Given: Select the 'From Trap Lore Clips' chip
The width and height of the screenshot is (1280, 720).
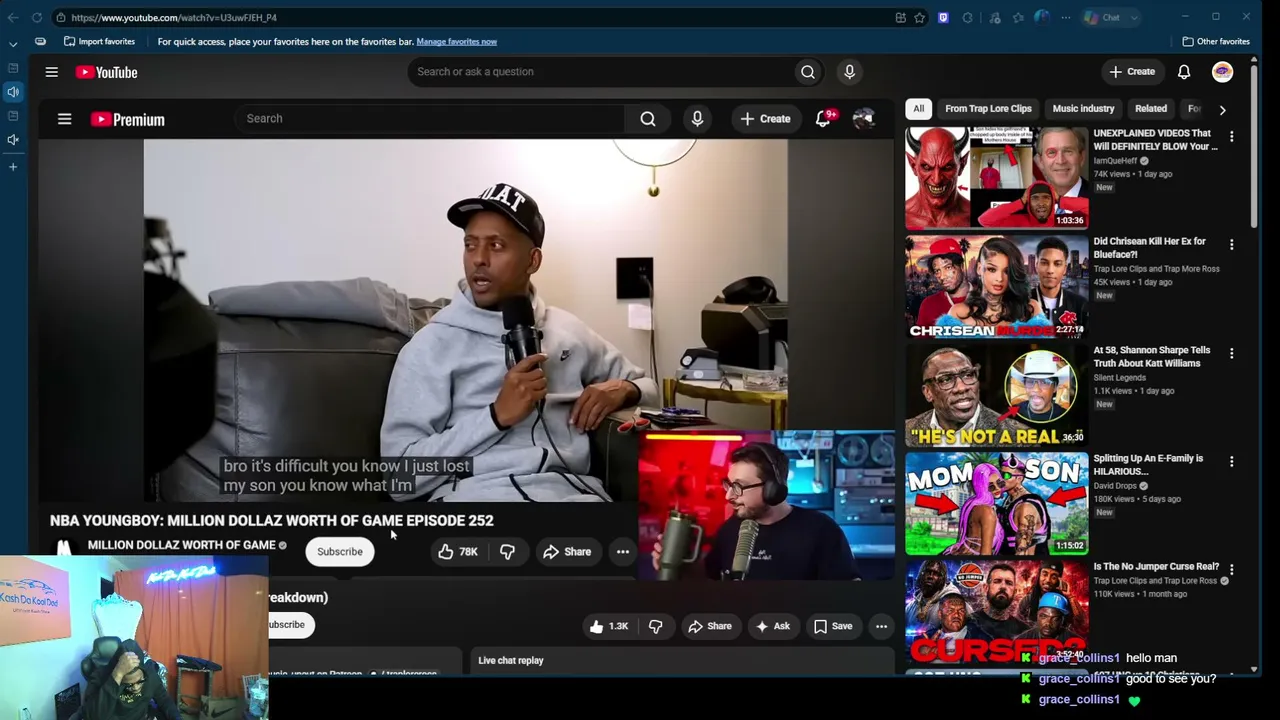Looking at the screenshot, I should [988, 109].
